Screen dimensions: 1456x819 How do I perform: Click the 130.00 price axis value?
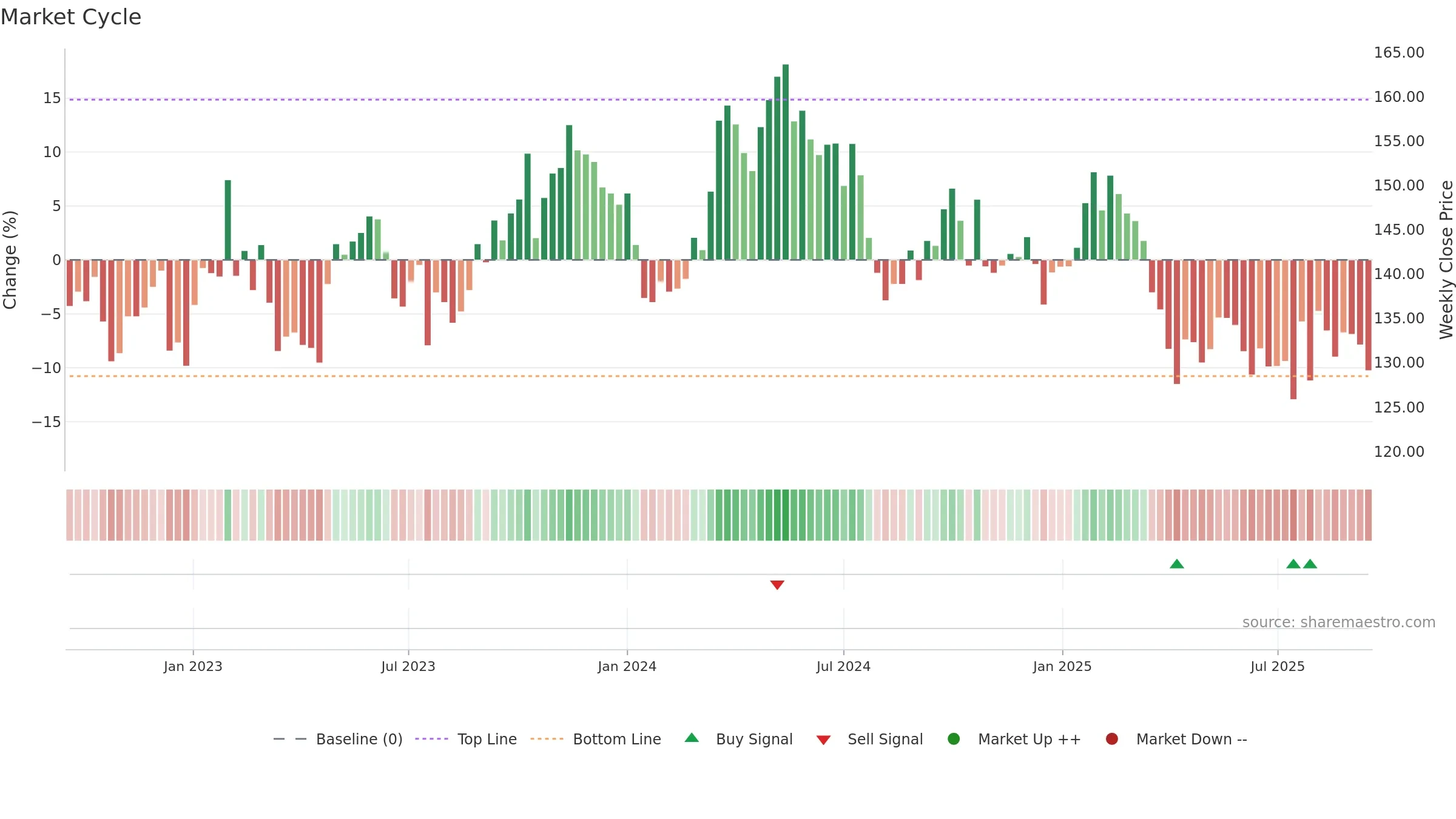click(x=1399, y=363)
